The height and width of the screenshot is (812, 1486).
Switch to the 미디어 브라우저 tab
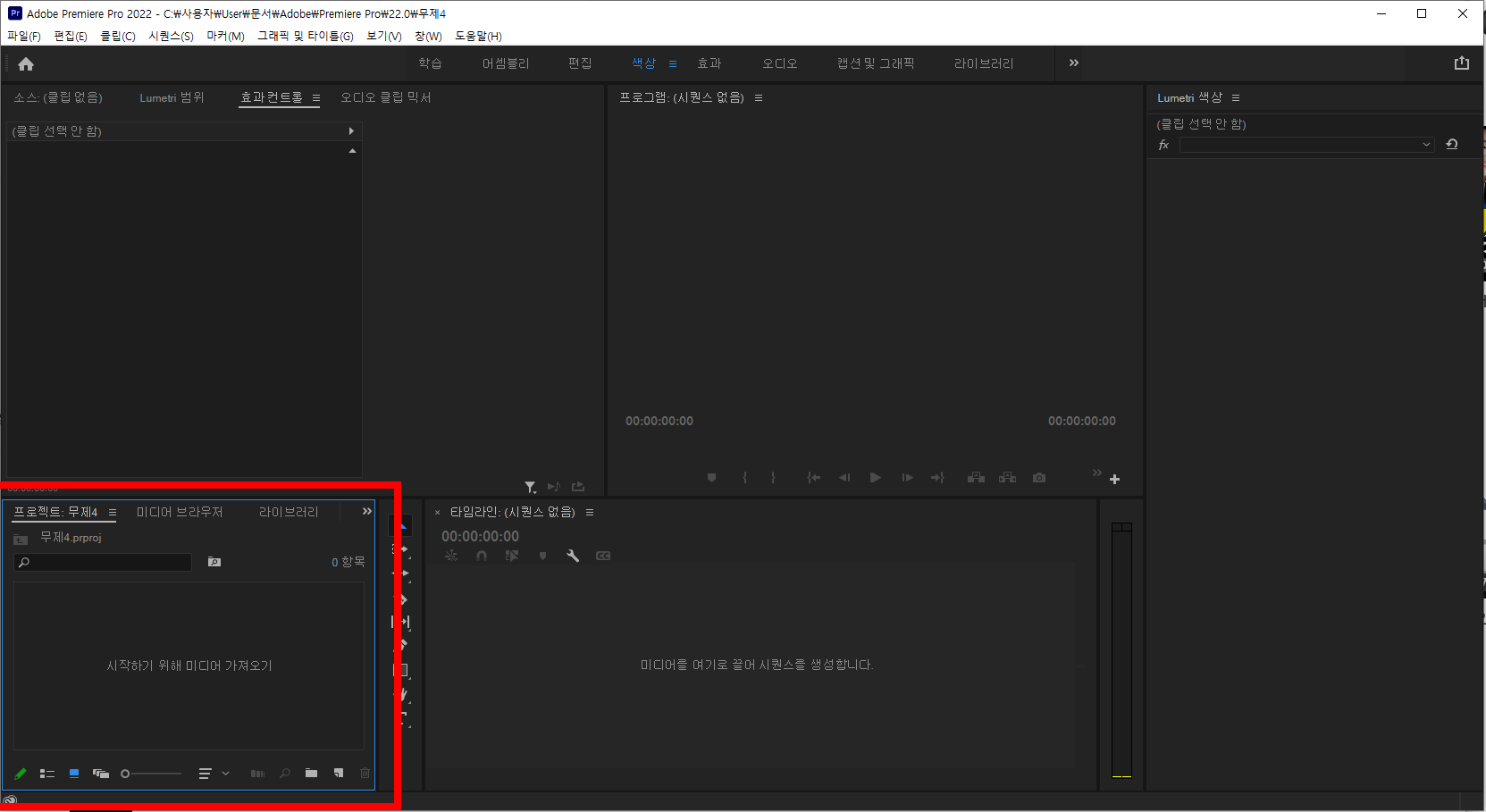(180, 512)
